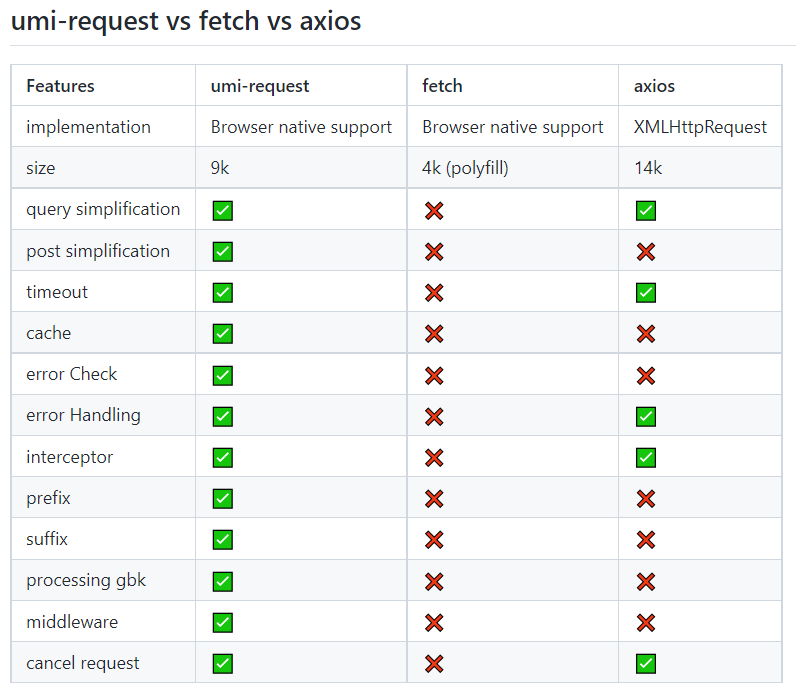Click the red cross for axios error Check
The image size is (796, 690).
coord(646,376)
